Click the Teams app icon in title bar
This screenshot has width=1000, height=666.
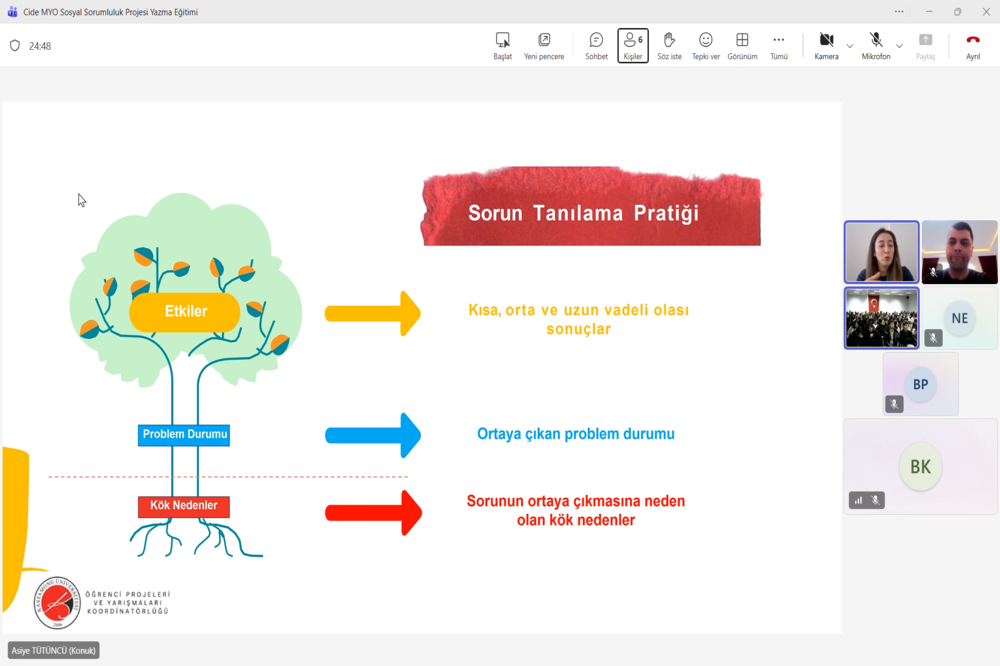tap(12, 11)
